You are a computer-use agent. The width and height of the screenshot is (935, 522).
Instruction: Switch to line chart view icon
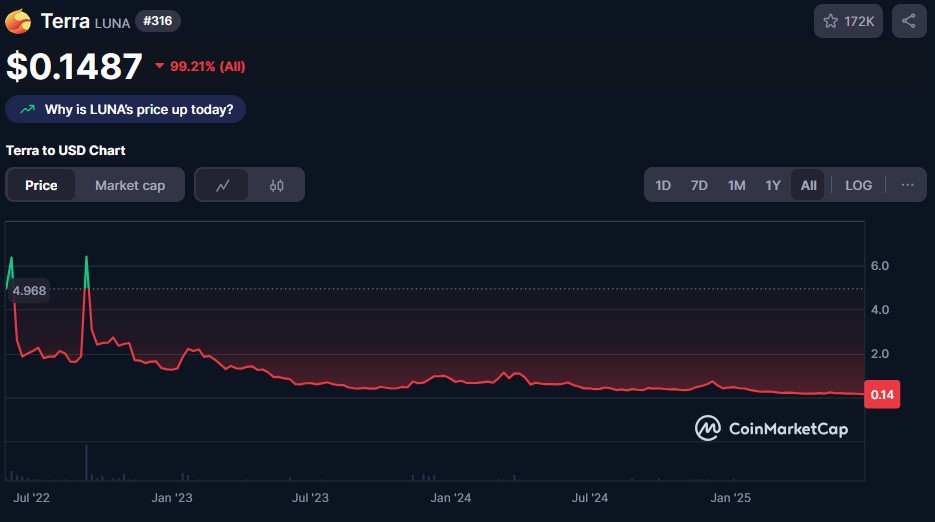[222, 186]
